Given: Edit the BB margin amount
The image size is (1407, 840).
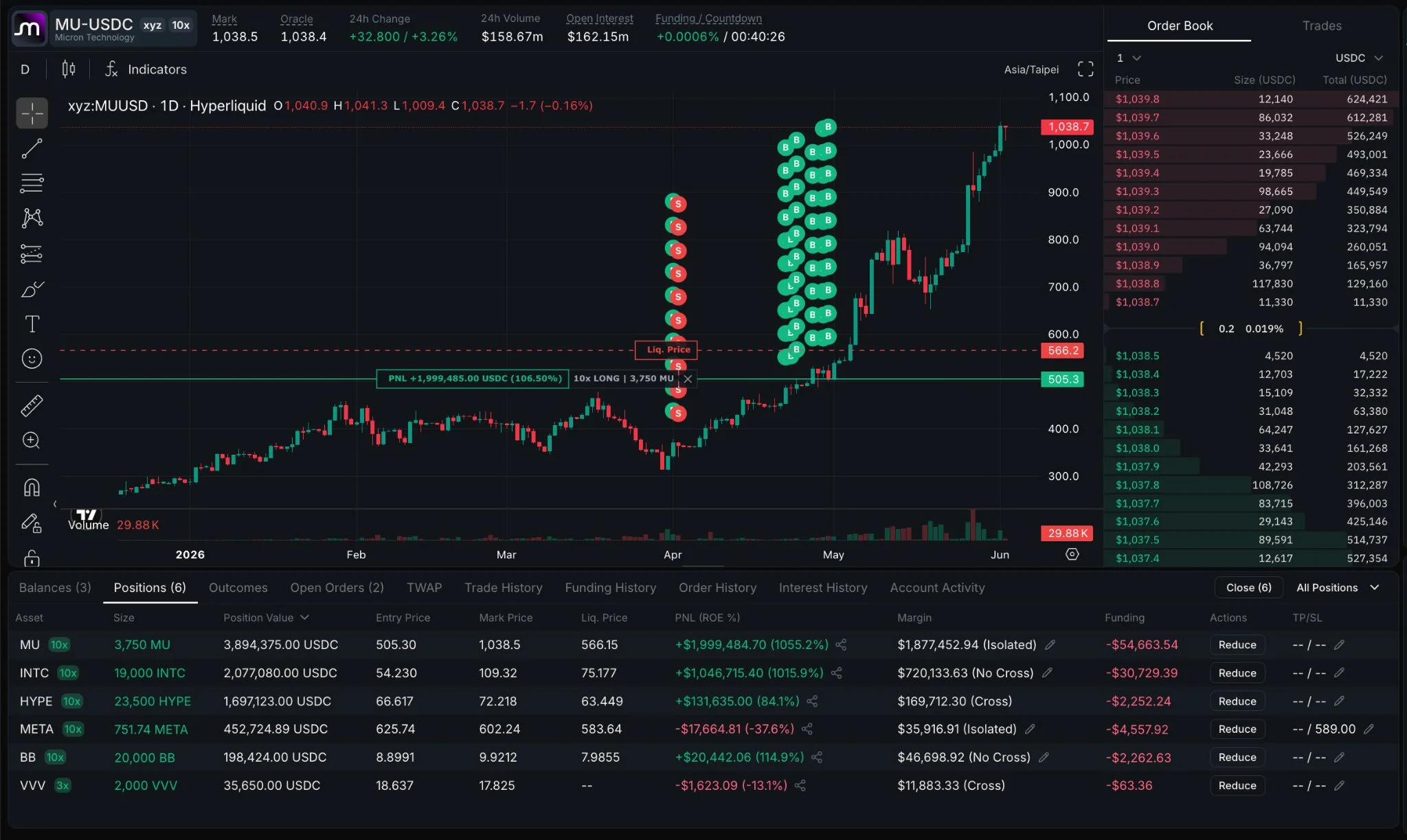Looking at the screenshot, I should pyautogui.click(x=1044, y=758).
